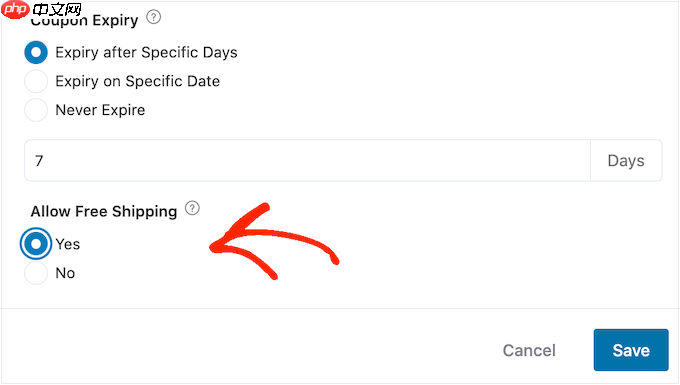680x385 pixels.
Task: Click the "Yes" option label text
Action: [68, 244]
